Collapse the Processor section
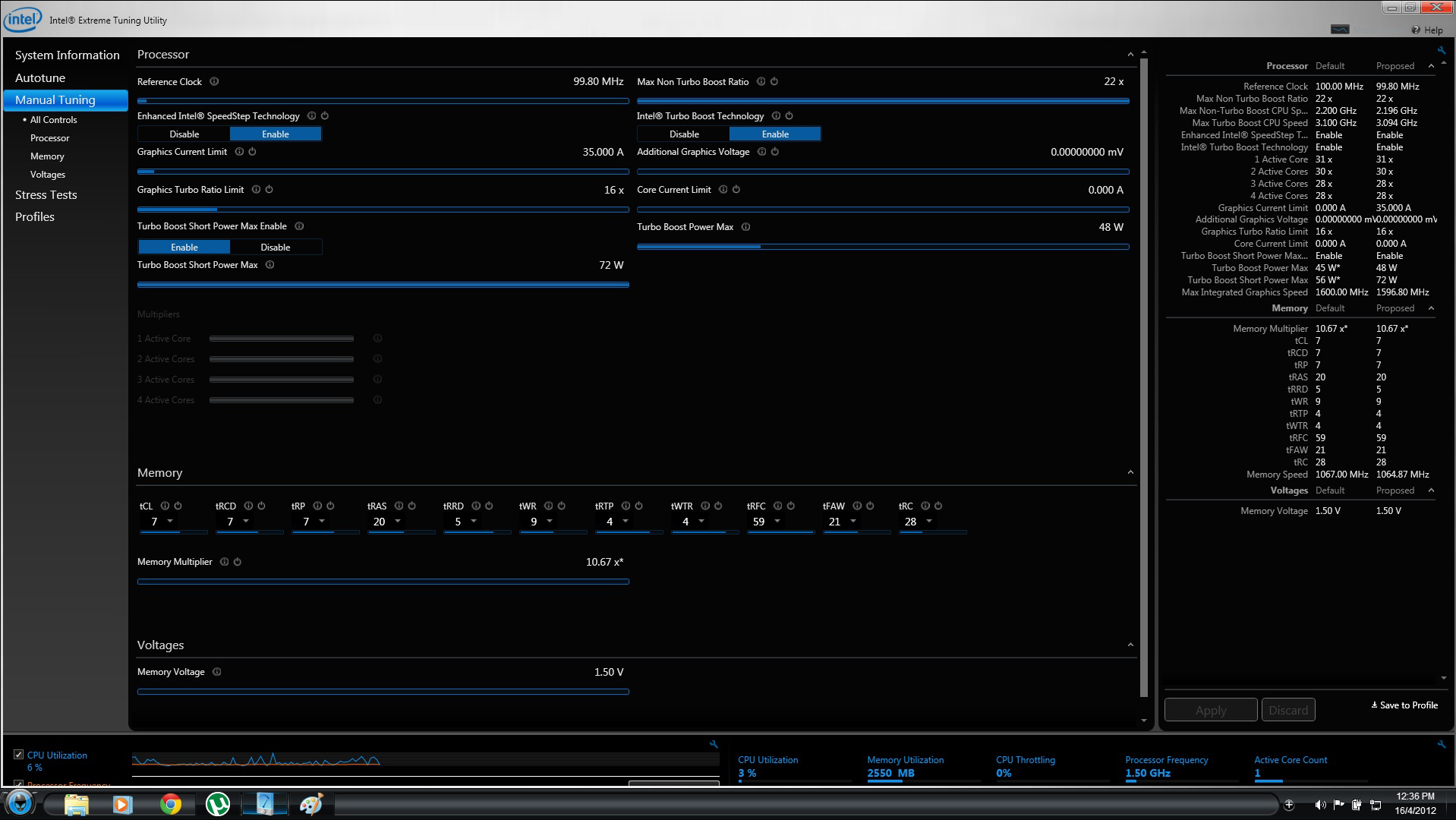 1130,55
